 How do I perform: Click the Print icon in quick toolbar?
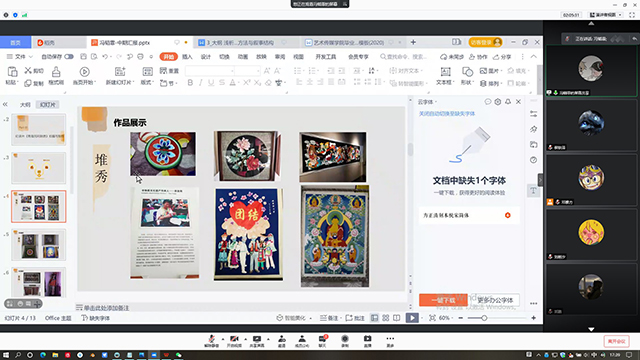(x=140, y=57)
